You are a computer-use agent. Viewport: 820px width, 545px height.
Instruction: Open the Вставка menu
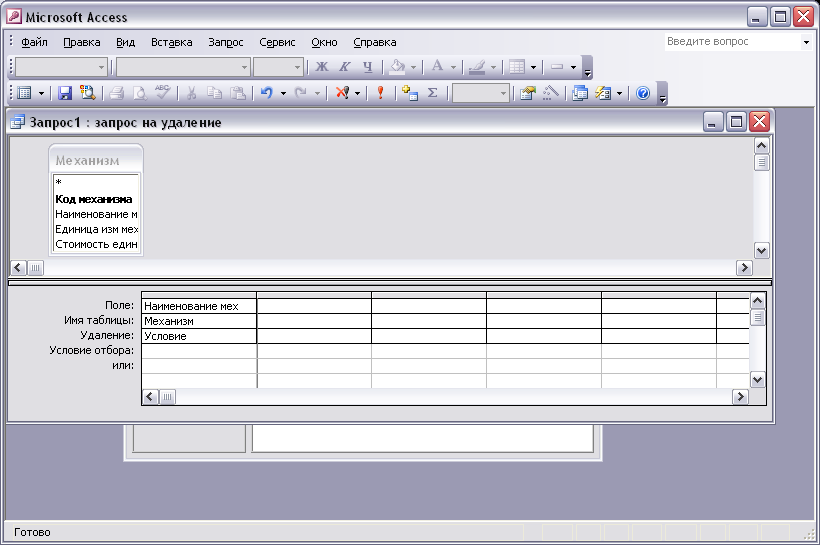click(x=172, y=42)
